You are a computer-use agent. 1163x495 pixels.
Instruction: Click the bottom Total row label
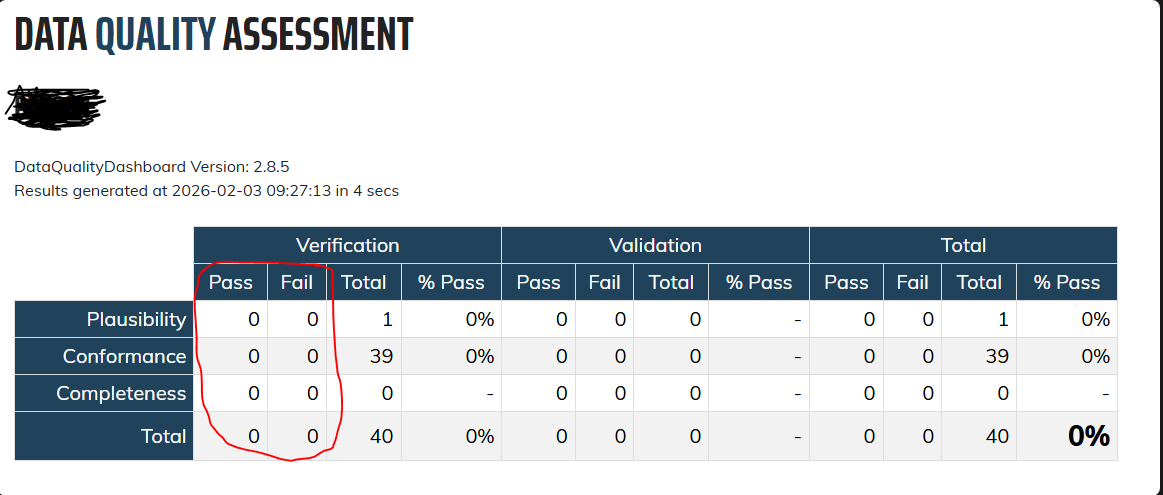click(x=163, y=436)
